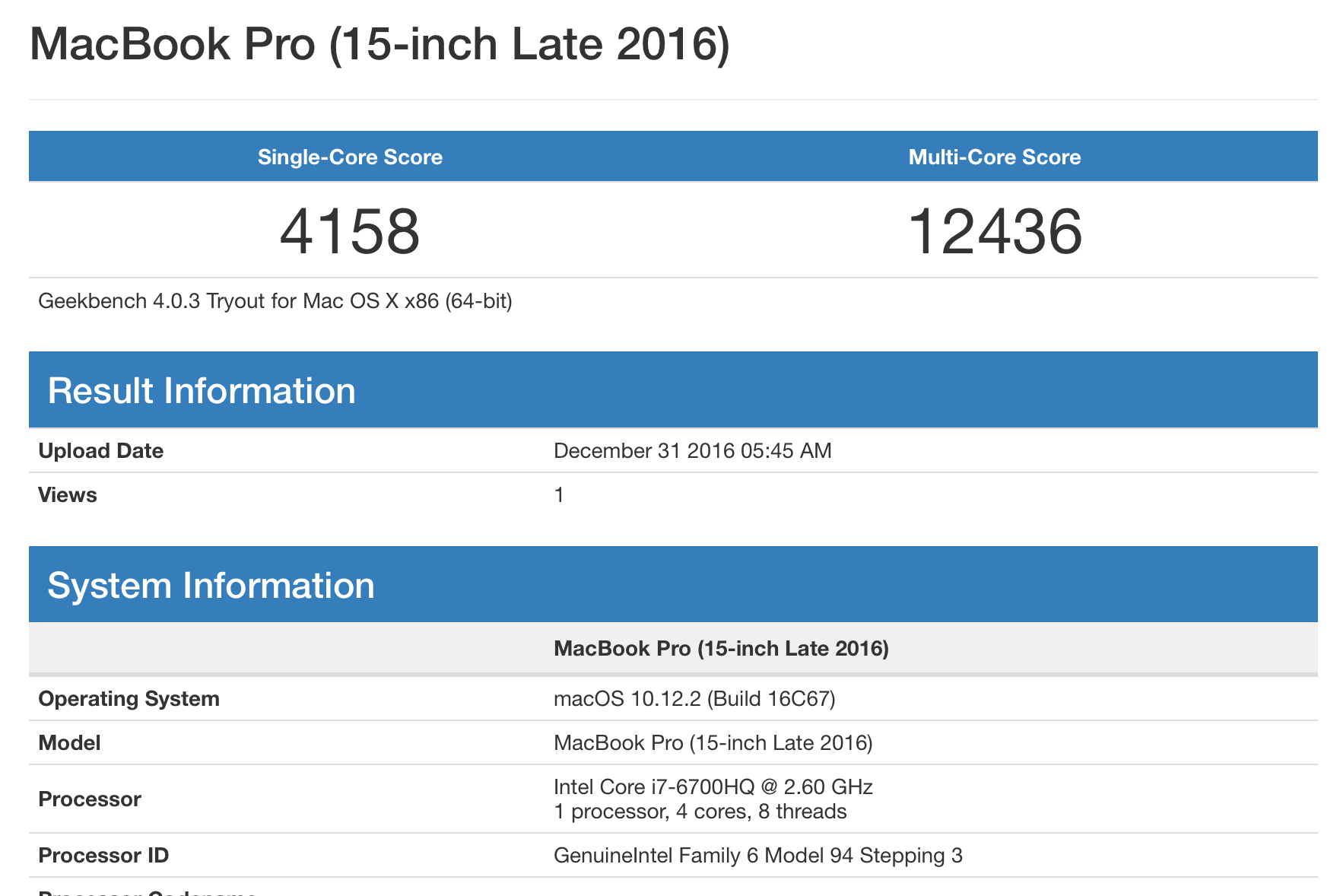Select the single-core score value 4158
The height and width of the screenshot is (896, 1340).
pyautogui.click(x=350, y=232)
